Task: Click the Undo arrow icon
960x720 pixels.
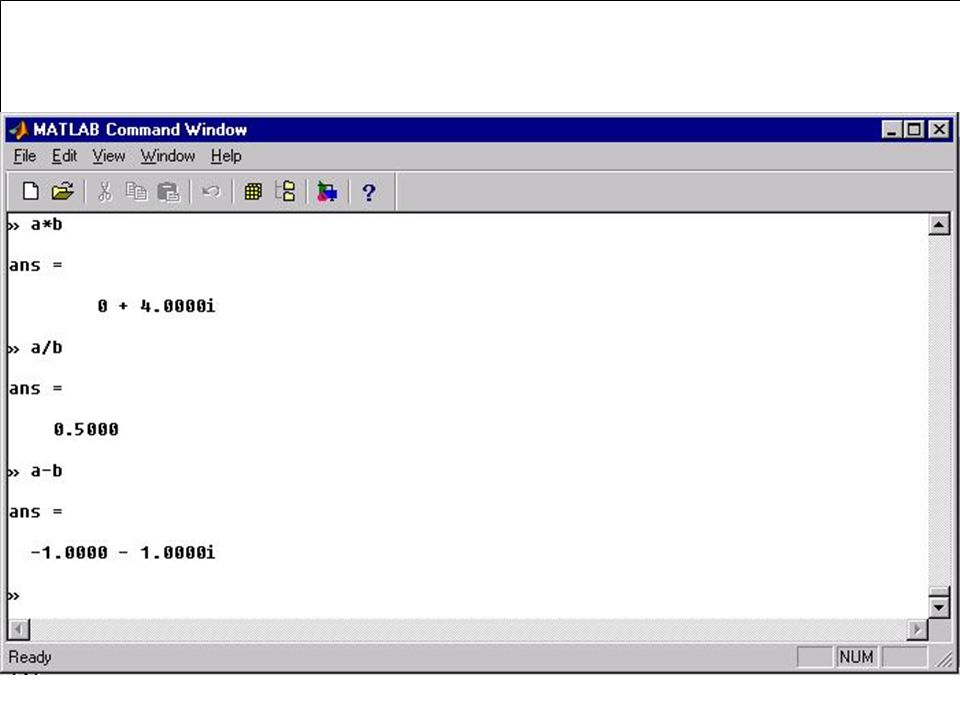Action: point(211,192)
